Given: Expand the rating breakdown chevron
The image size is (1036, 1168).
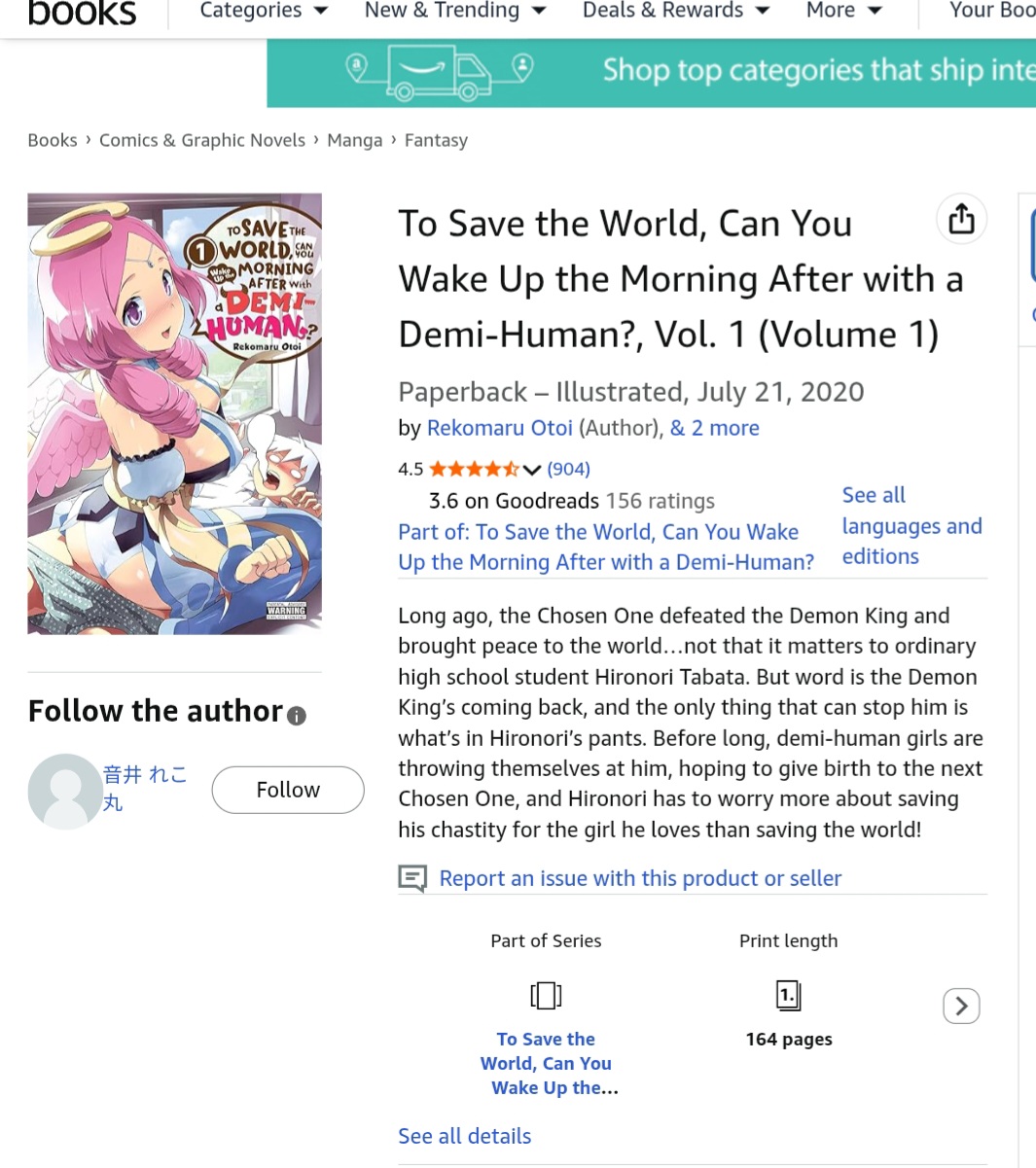Looking at the screenshot, I should (532, 470).
